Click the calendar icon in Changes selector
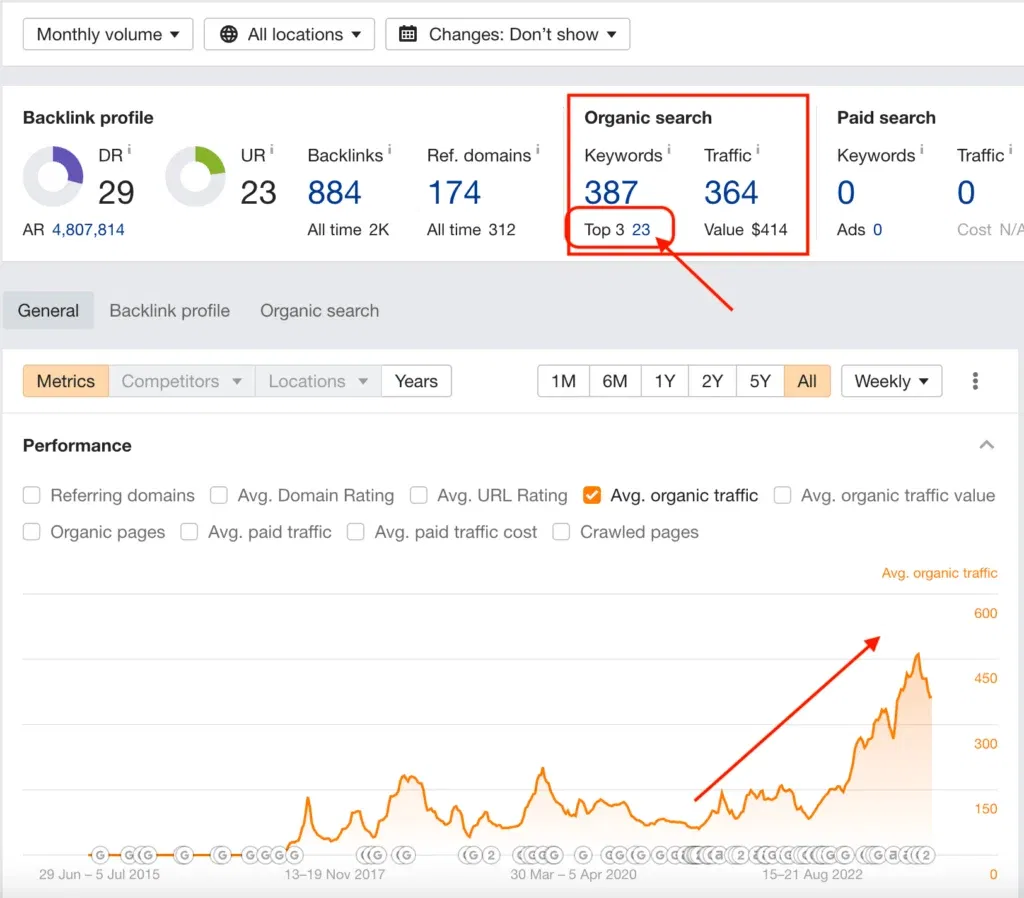 coord(408,34)
